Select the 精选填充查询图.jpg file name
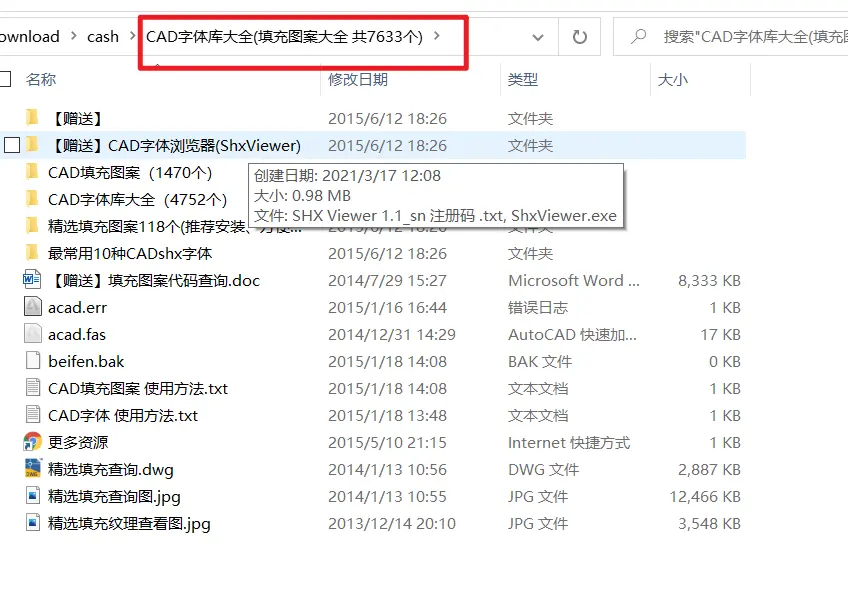Screen dimensions: 848x591 pos(114,497)
